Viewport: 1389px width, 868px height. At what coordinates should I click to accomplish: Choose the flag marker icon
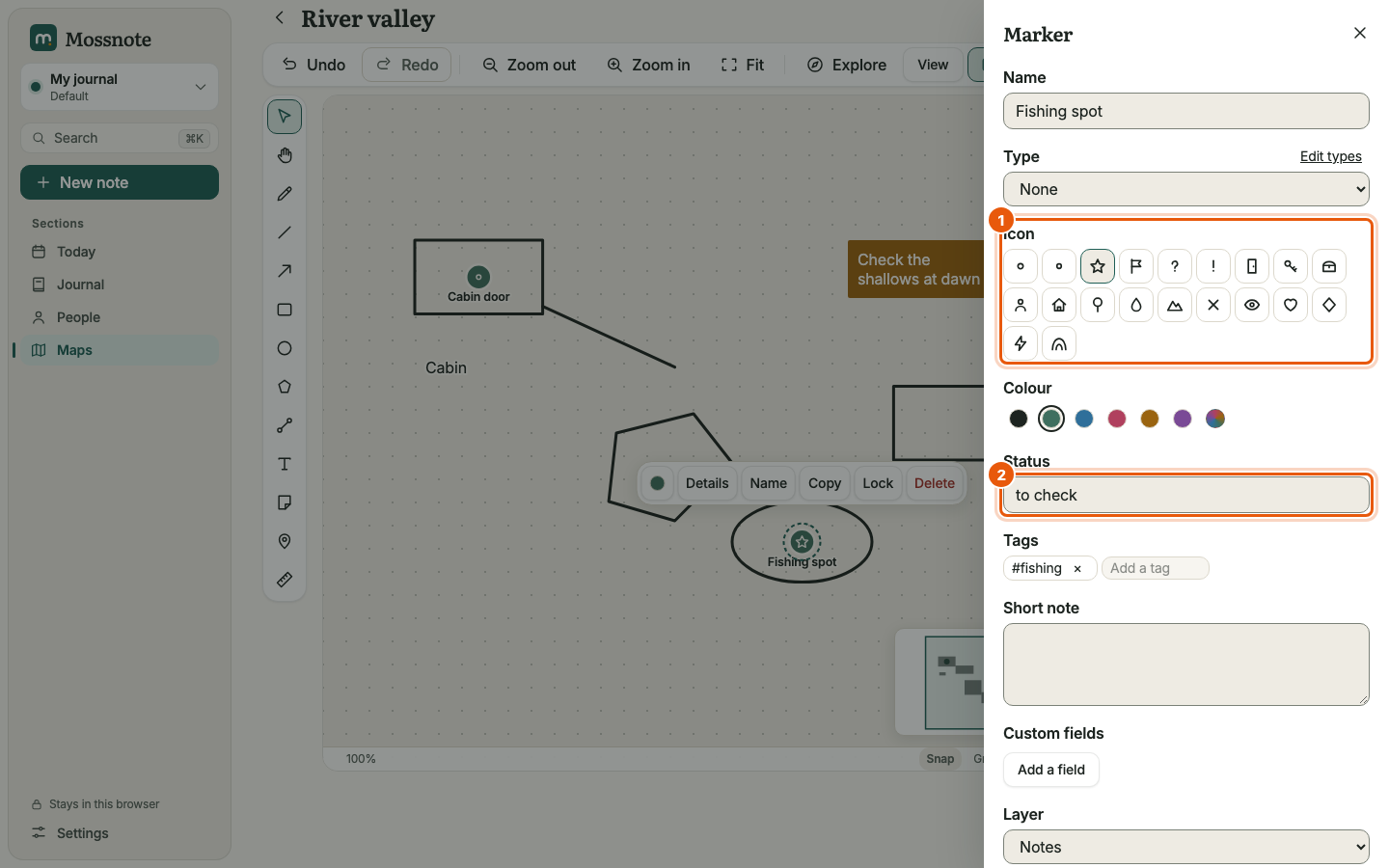coord(1136,266)
